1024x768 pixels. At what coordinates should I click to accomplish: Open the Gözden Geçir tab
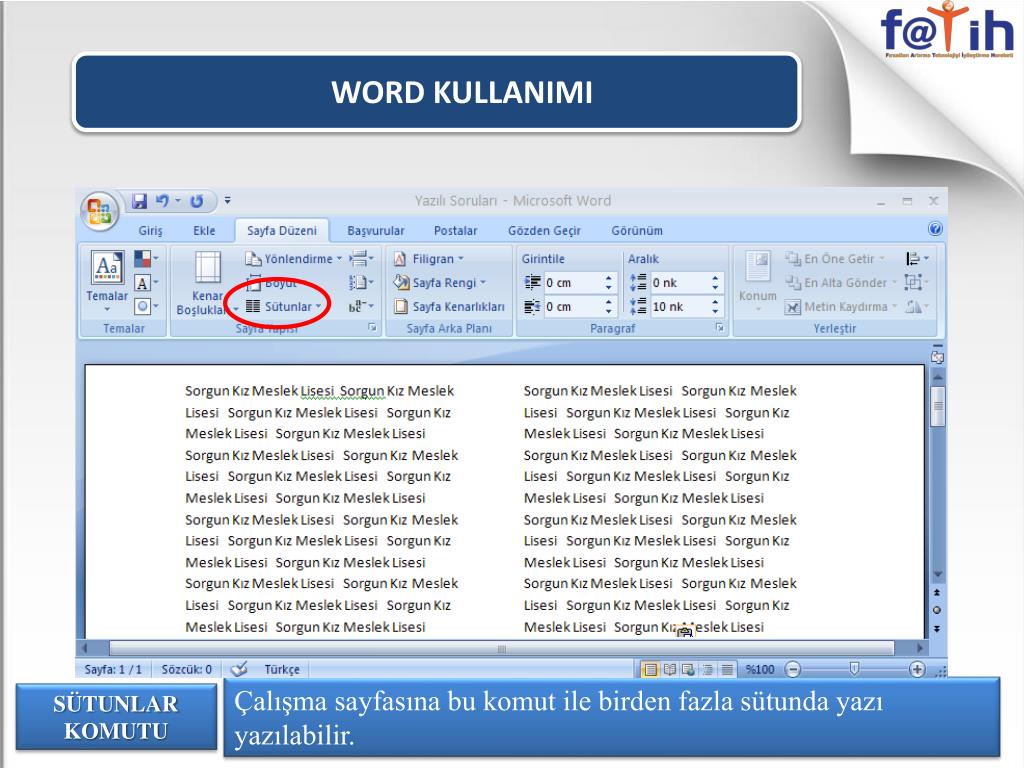(544, 231)
